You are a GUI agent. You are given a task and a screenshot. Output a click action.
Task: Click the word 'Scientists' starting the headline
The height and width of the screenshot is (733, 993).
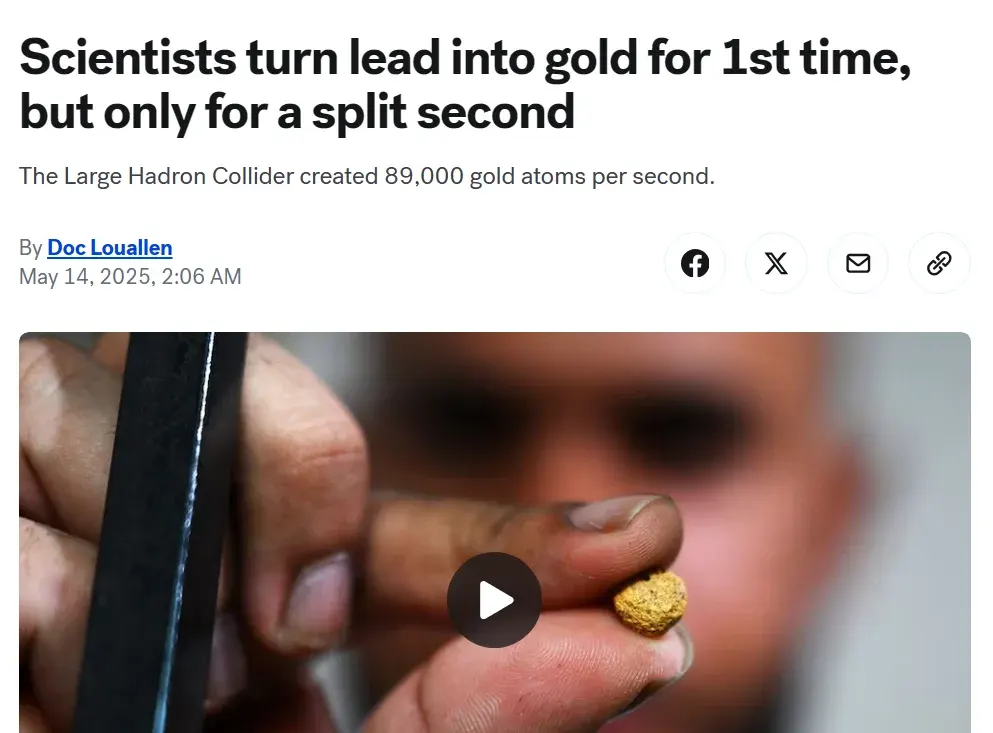point(127,58)
